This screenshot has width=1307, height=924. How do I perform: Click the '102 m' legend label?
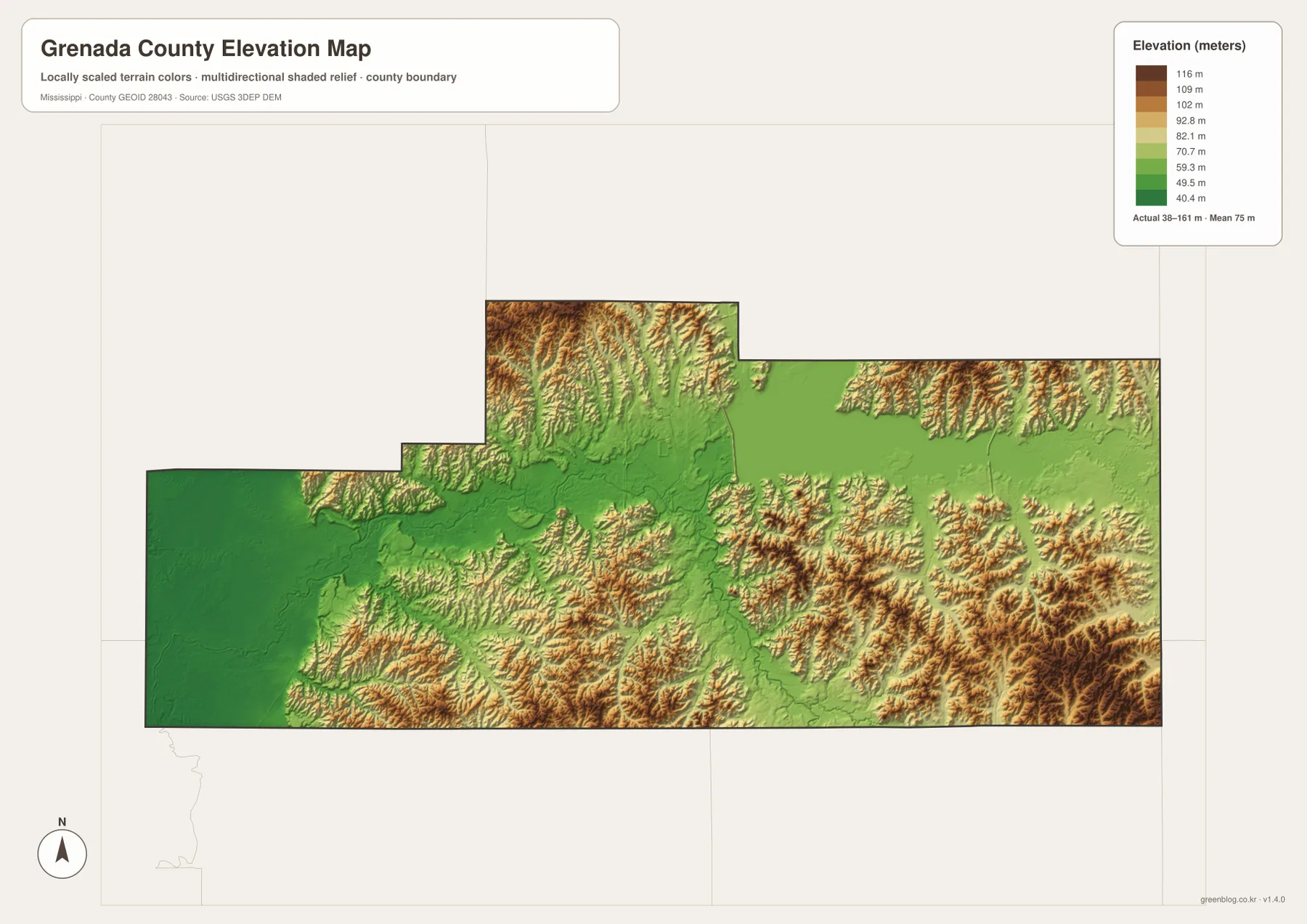click(x=1189, y=105)
